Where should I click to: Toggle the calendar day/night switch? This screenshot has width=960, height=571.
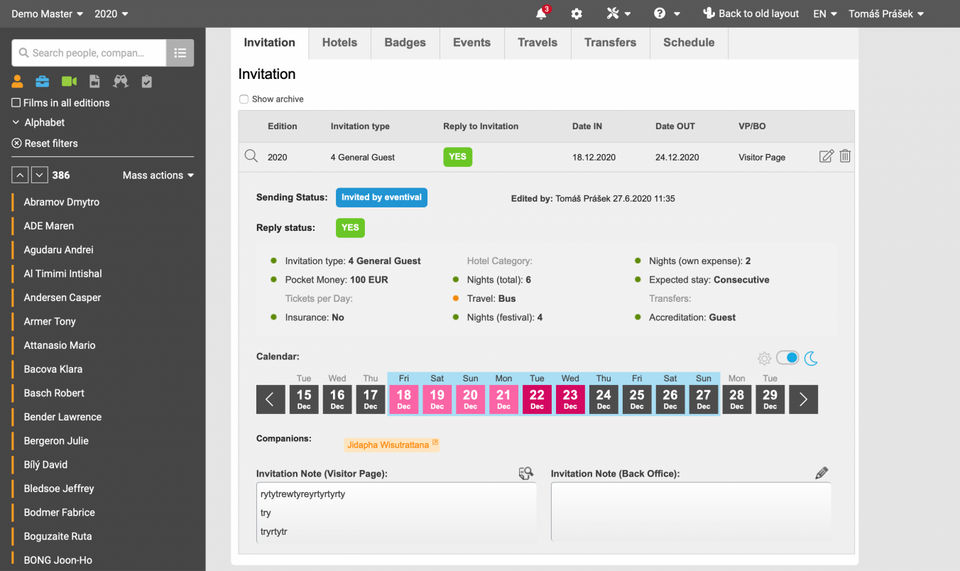tap(788, 357)
